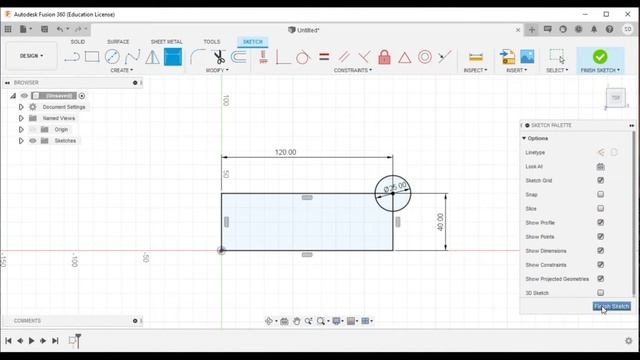
Task: Click the Look At icon in palette
Action: coord(600,167)
